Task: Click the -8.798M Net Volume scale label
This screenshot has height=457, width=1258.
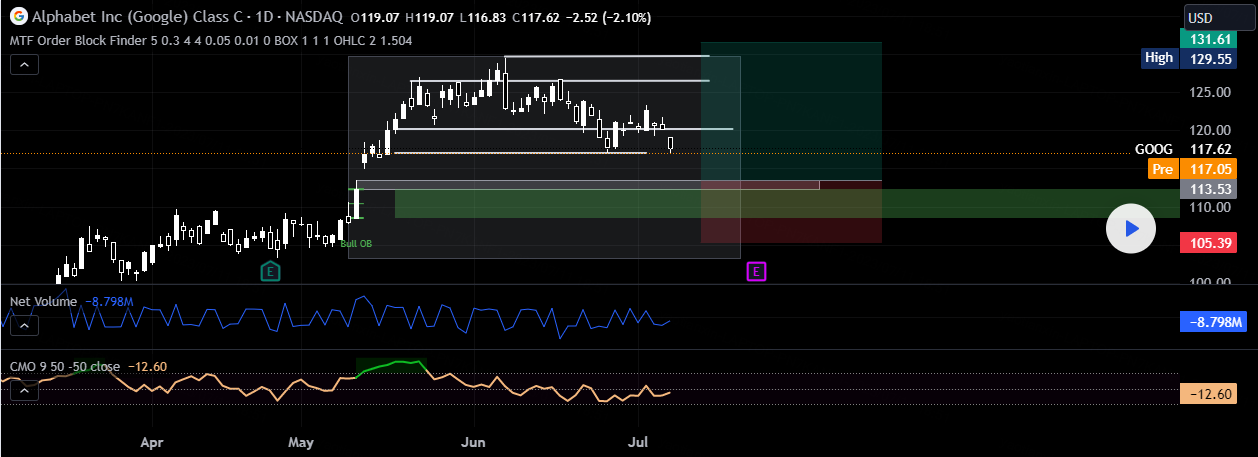Action: 1213,322
